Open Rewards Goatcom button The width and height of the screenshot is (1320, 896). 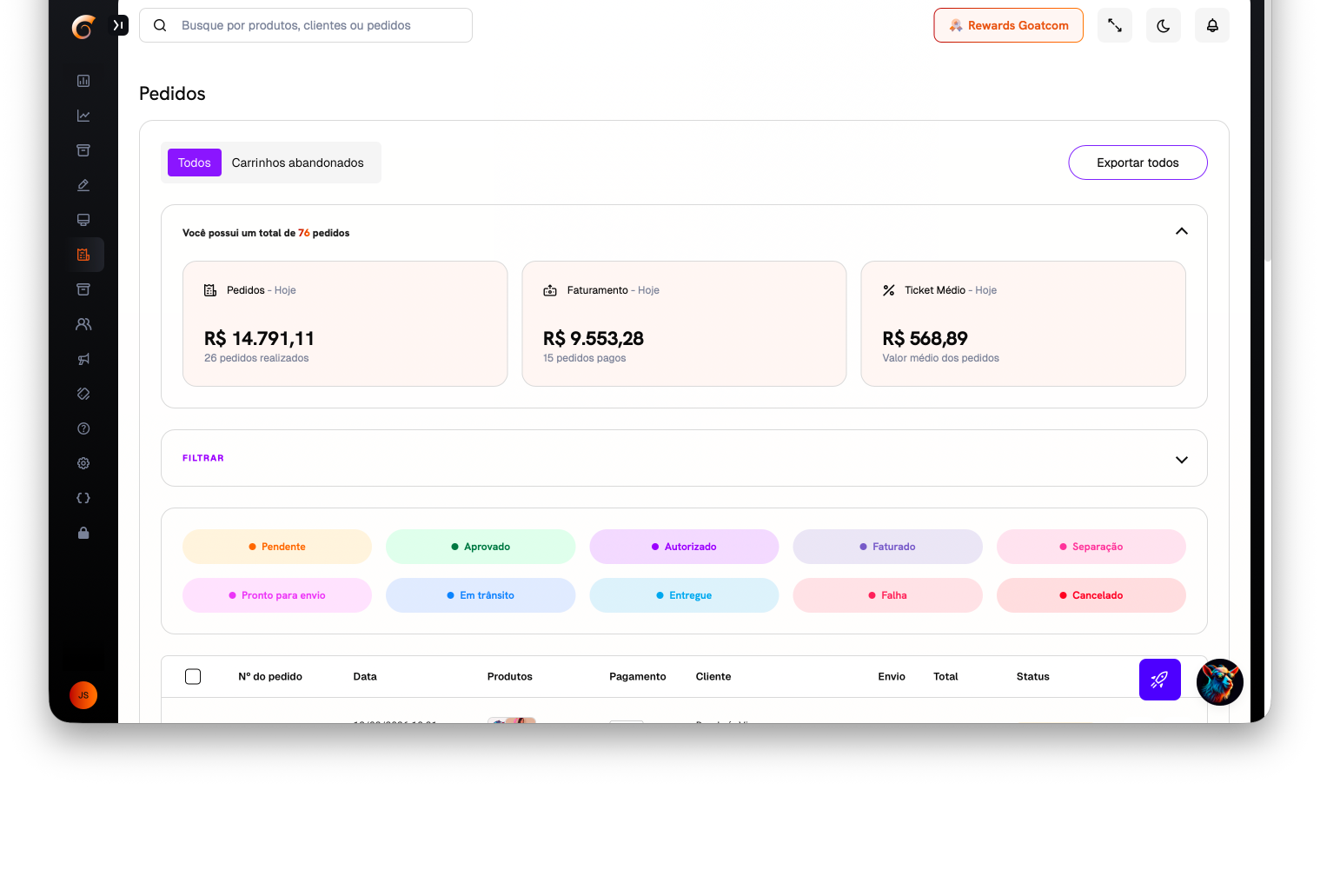pyautogui.click(x=1008, y=25)
